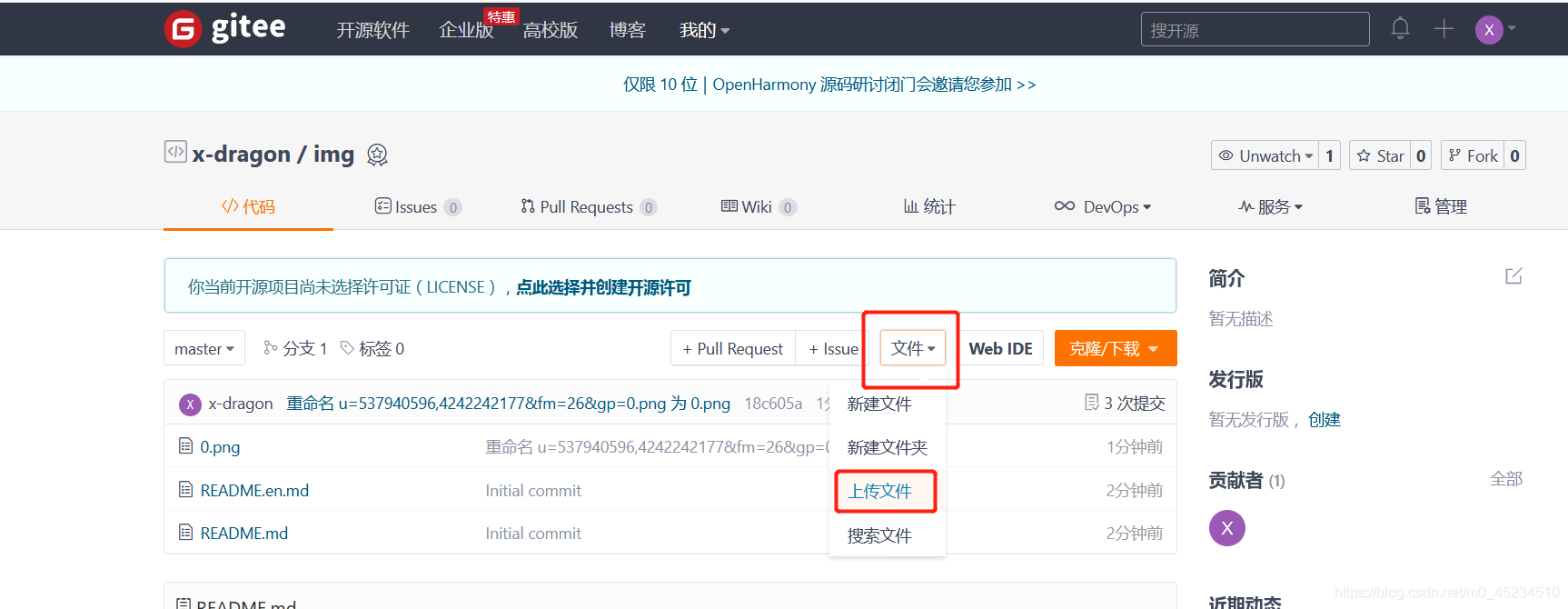Click the watch count 1
The image size is (1568, 609).
[x=1329, y=155]
